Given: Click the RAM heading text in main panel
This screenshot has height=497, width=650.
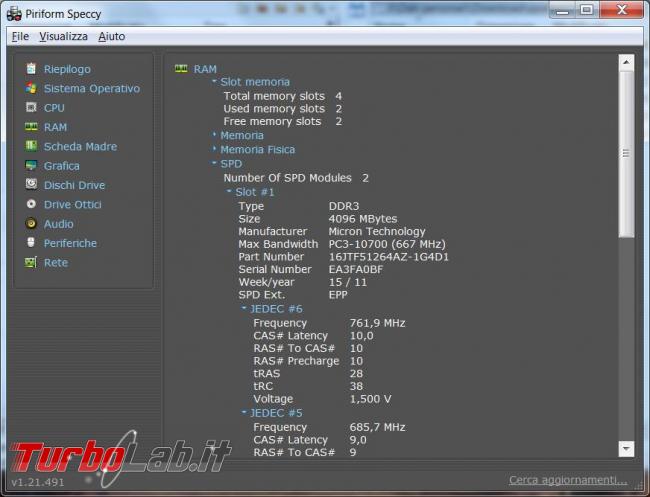Looking at the screenshot, I should 205,69.
